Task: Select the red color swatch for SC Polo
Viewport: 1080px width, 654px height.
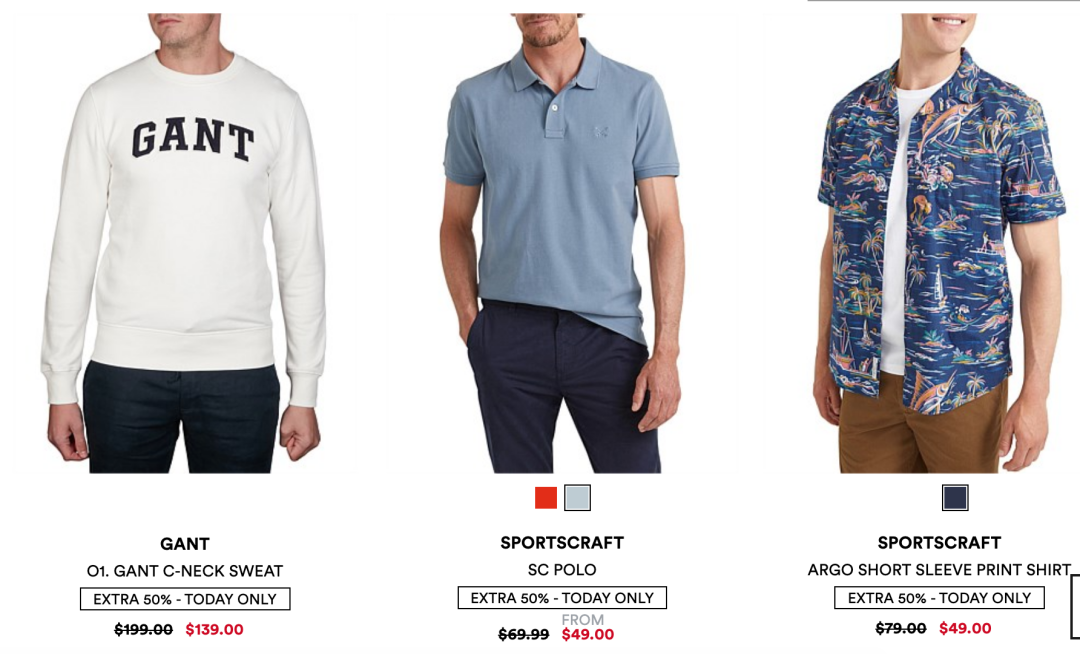Action: point(546,498)
